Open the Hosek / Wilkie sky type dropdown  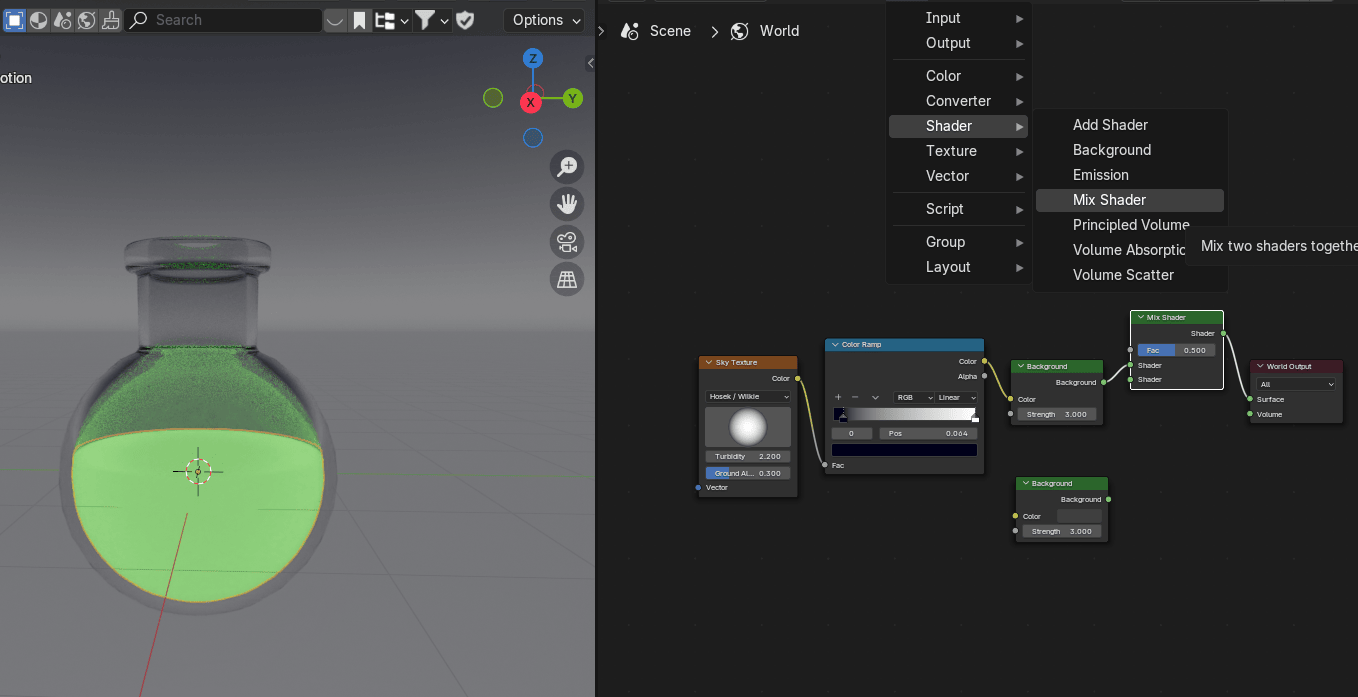pyautogui.click(x=748, y=397)
